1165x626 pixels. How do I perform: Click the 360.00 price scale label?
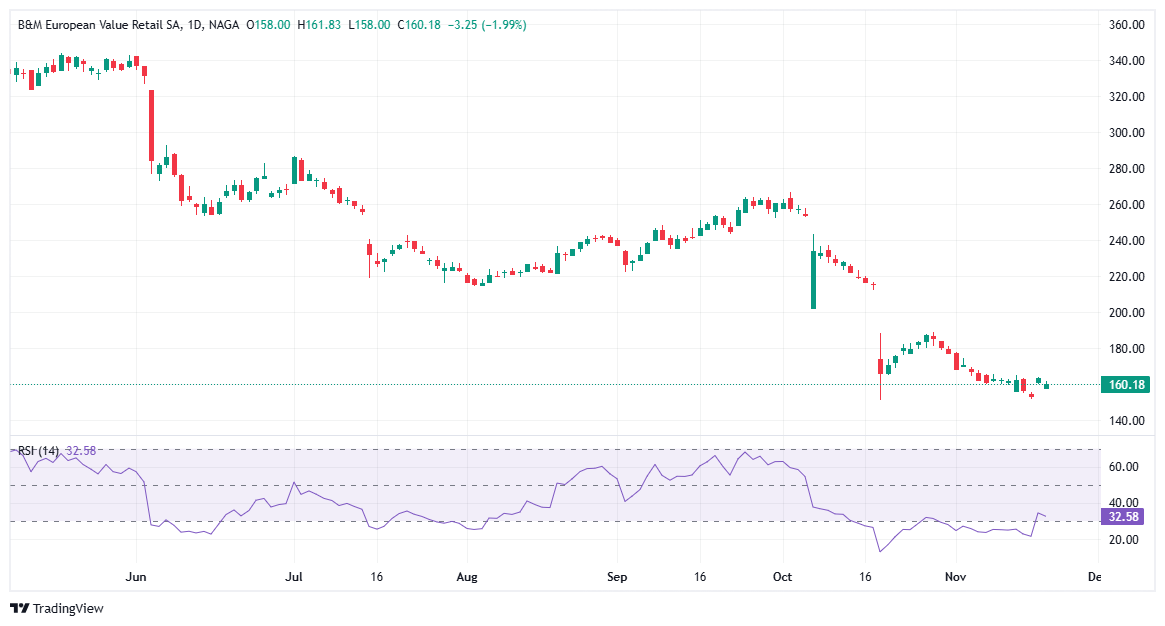point(1128,24)
